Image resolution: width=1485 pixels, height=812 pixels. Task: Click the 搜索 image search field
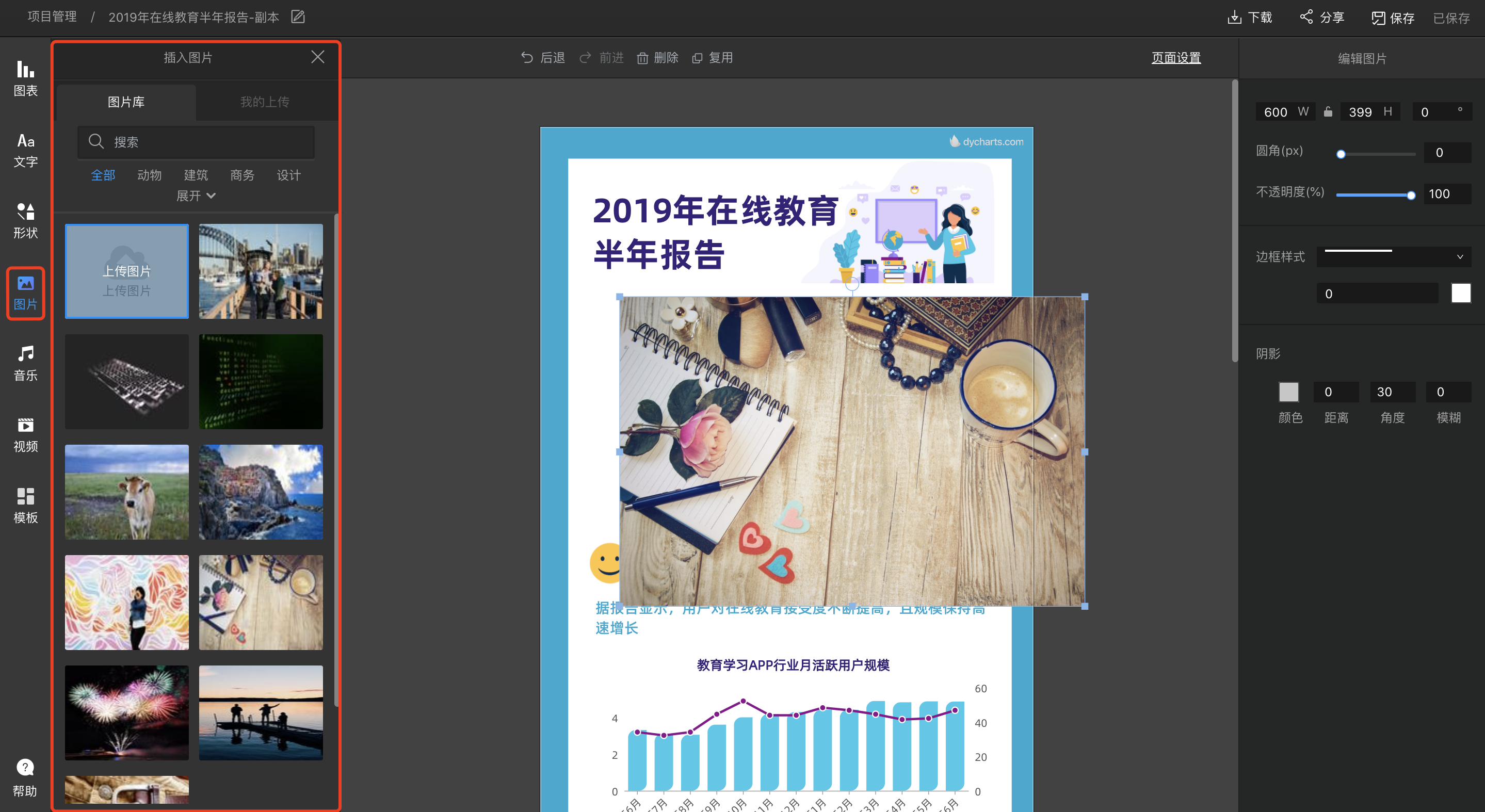(x=196, y=142)
